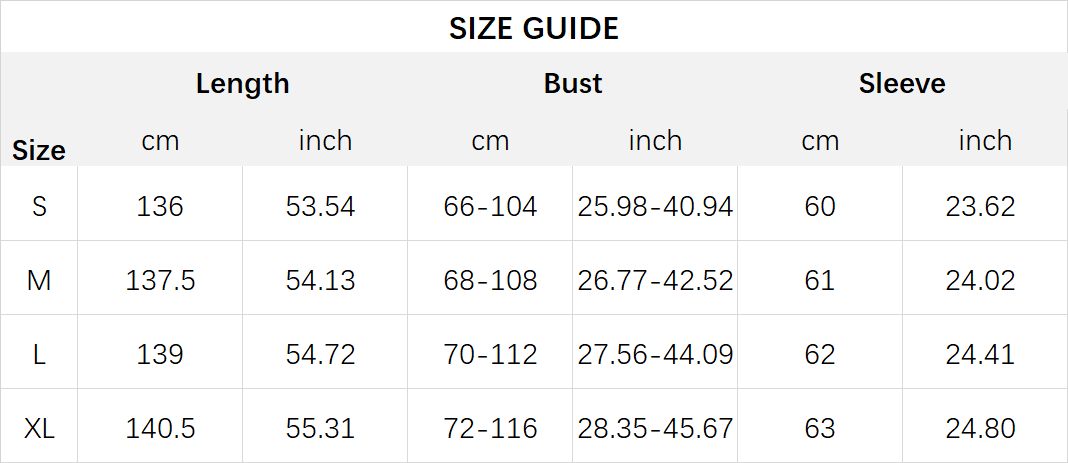The image size is (1068, 463).
Task: Click the 28.35-45.67 bust inch cell
Action: 655,429
